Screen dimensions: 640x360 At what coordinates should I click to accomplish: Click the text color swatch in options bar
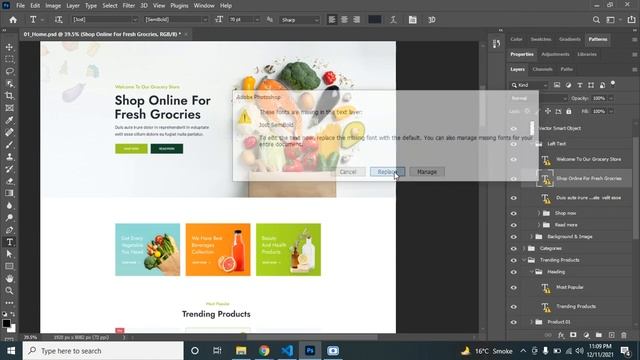[x=375, y=20]
